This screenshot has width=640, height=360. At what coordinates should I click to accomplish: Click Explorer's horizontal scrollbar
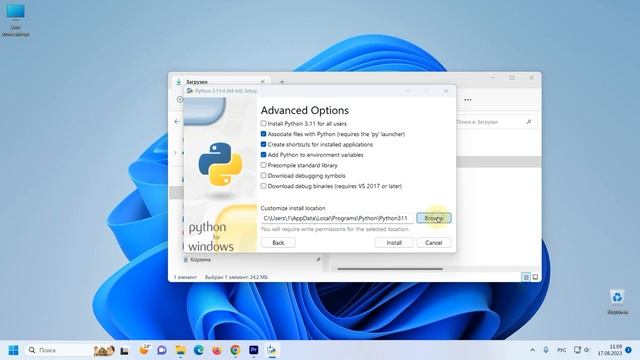pyautogui.click(x=390, y=269)
